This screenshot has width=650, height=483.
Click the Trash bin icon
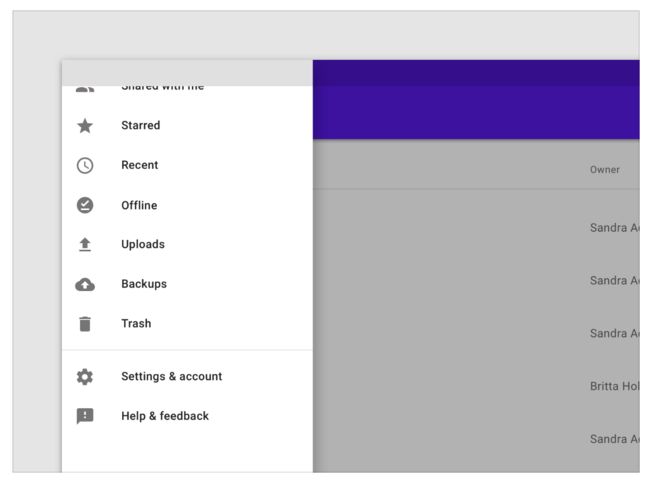(x=85, y=324)
